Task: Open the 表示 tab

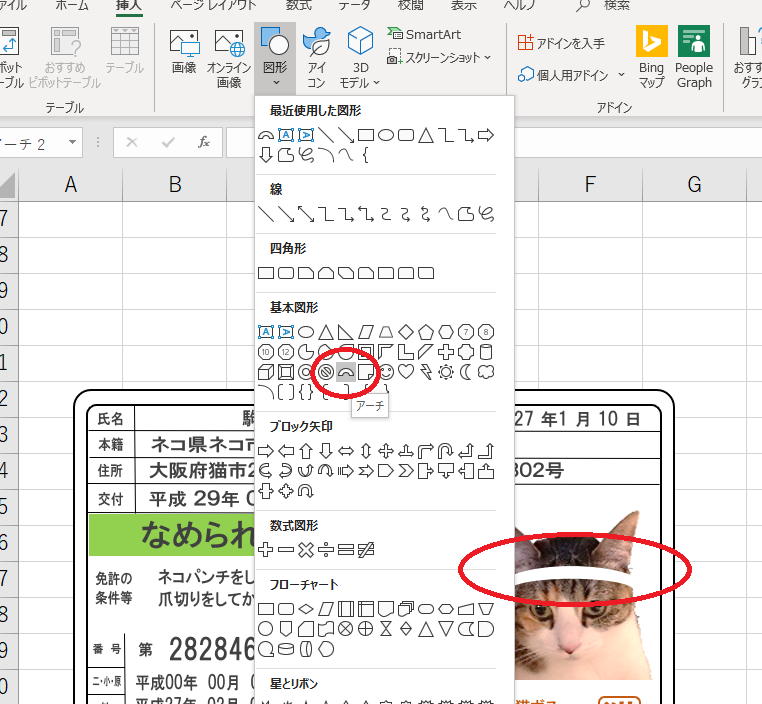Action: [x=464, y=6]
